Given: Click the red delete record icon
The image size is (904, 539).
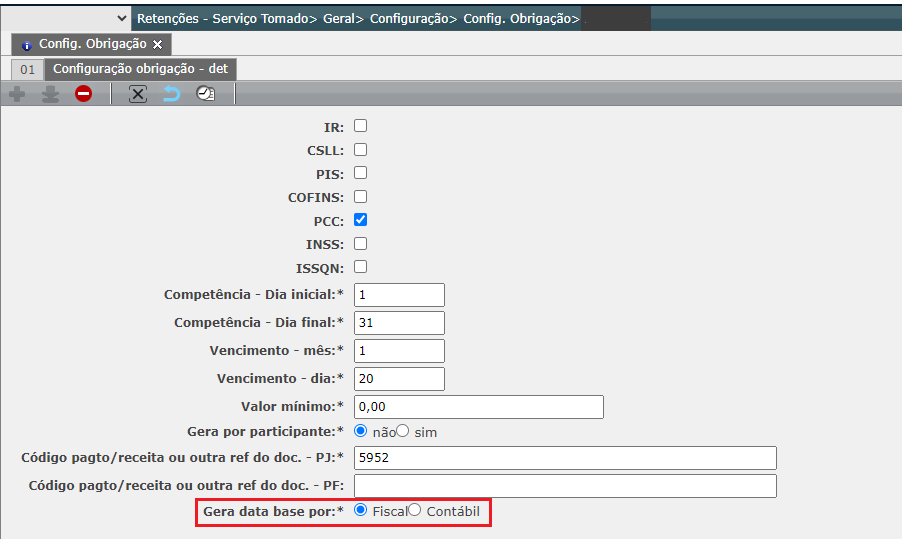Looking at the screenshot, I should click(x=83, y=94).
